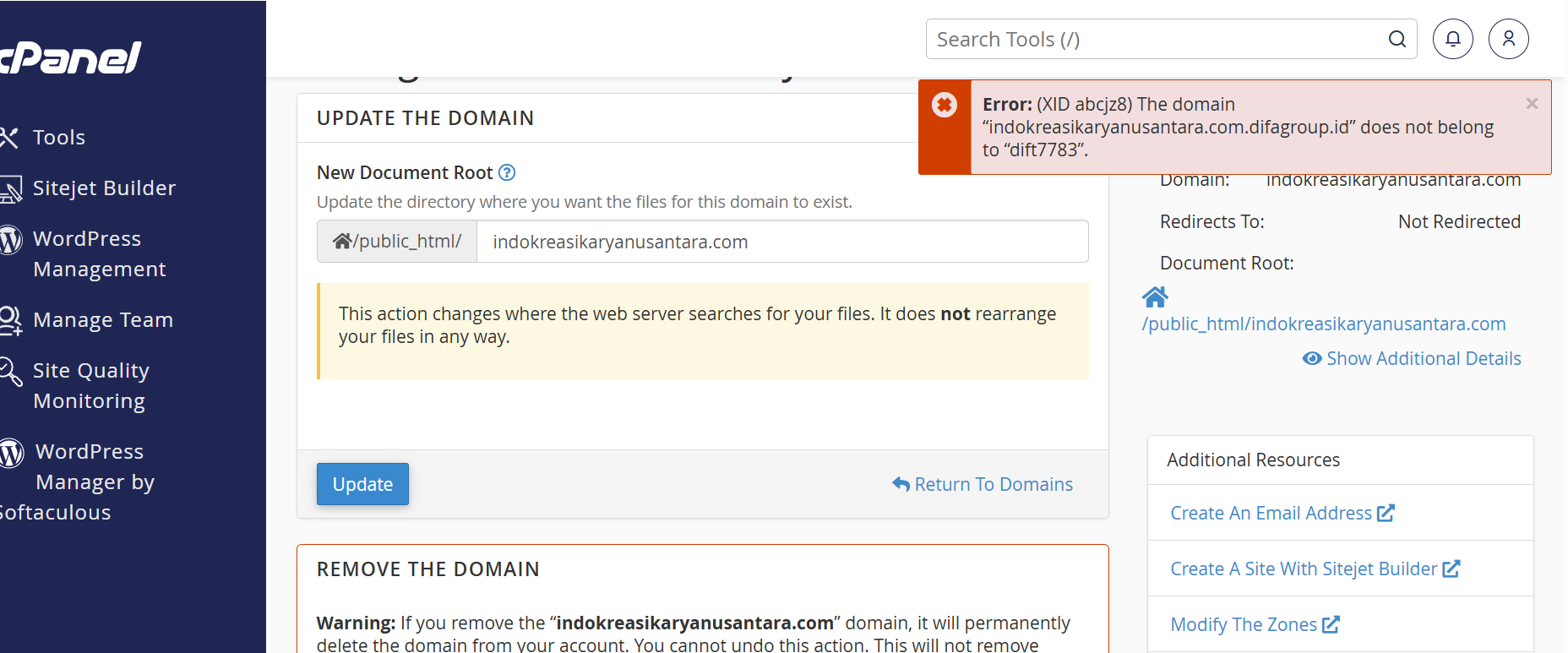This screenshot has height=653, width=1568.
Task: Open Tools in the sidebar
Action: [x=58, y=138]
